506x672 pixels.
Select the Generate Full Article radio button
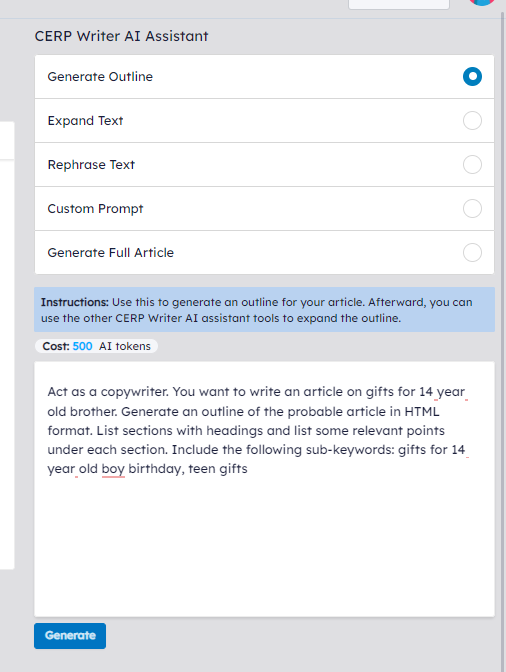pyautogui.click(x=472, y=252)
